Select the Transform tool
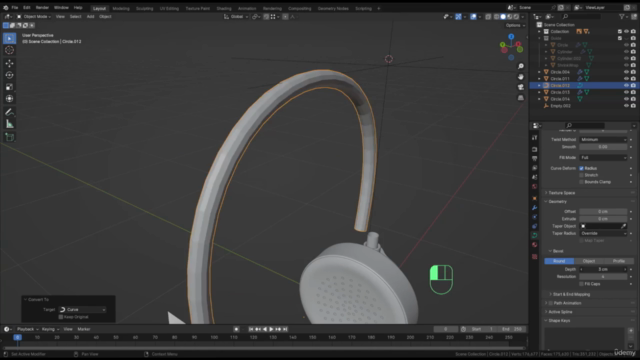This screenshot has height=360, width=640. (9, 99)
